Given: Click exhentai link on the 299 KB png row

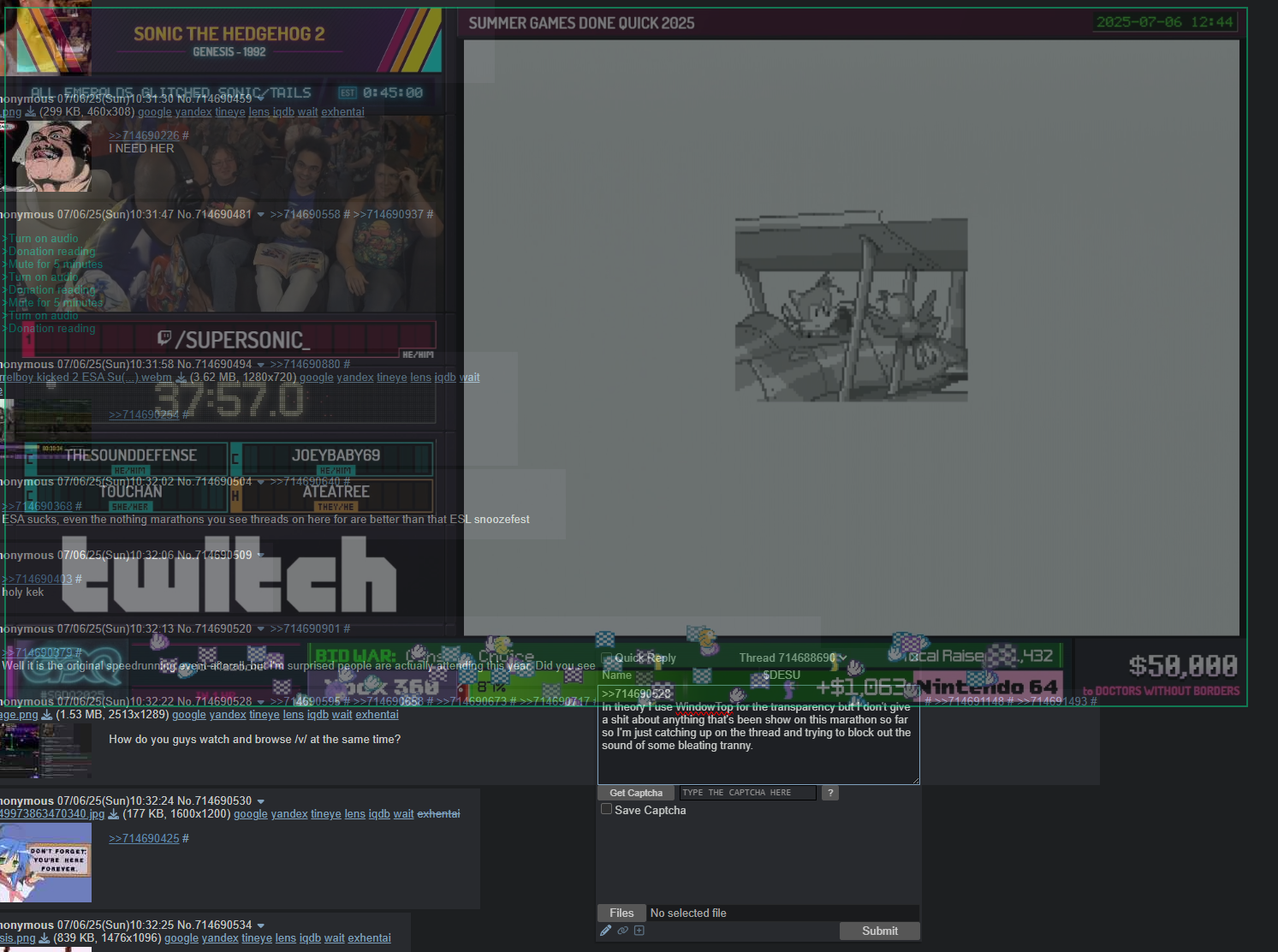Looking at the screenshot, I should (x=342, y=112).
